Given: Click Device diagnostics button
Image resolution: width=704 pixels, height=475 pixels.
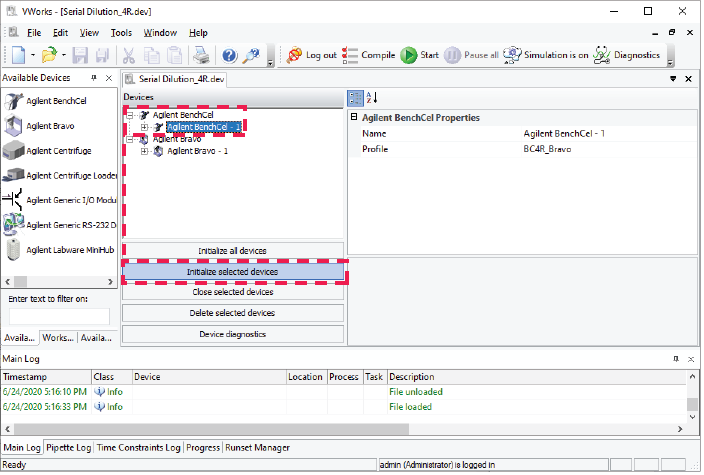Looking at the screenshot, I should pyautogui.click(x=233, y=334).
